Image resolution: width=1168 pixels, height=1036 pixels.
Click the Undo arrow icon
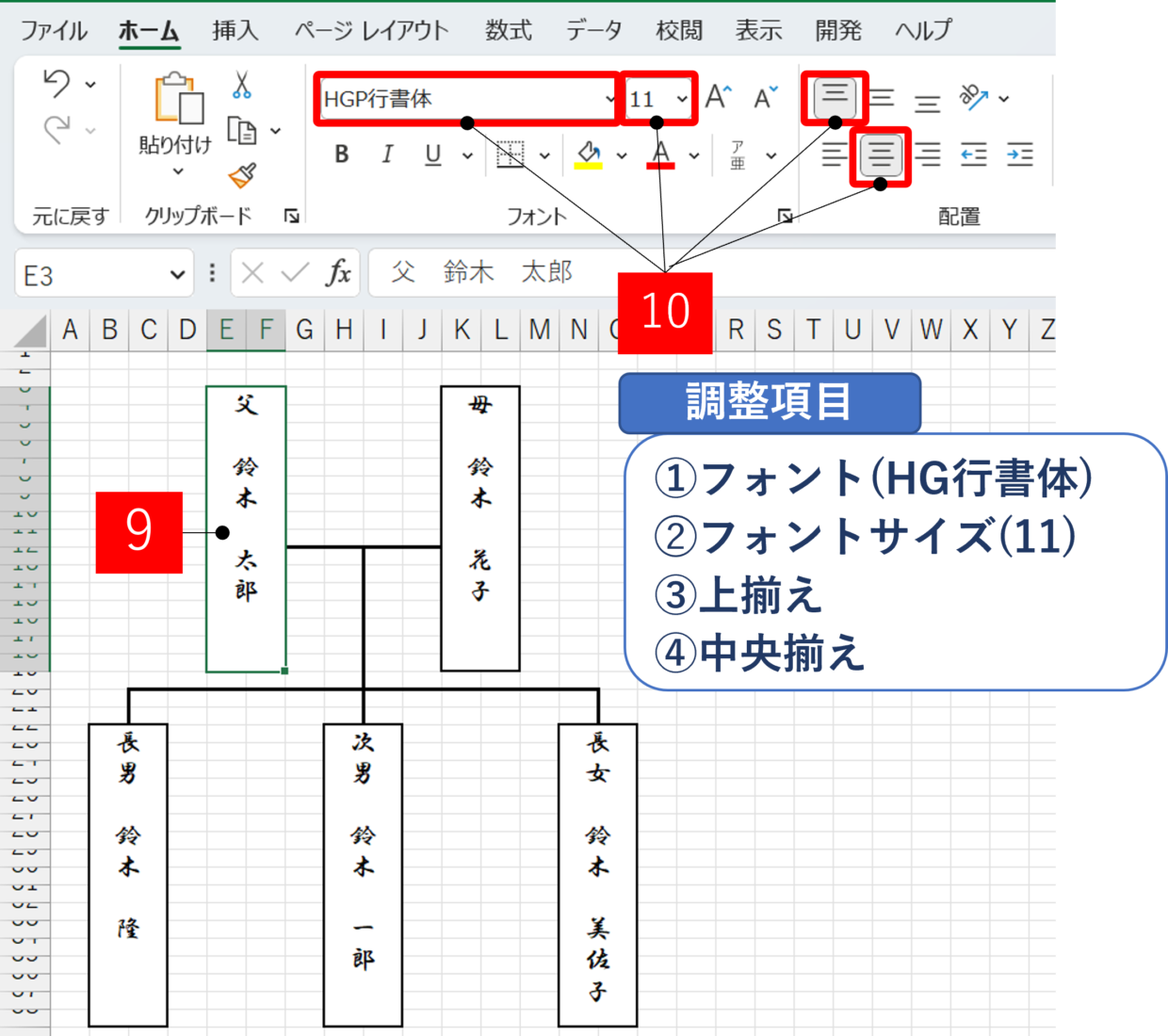point(57,84)
